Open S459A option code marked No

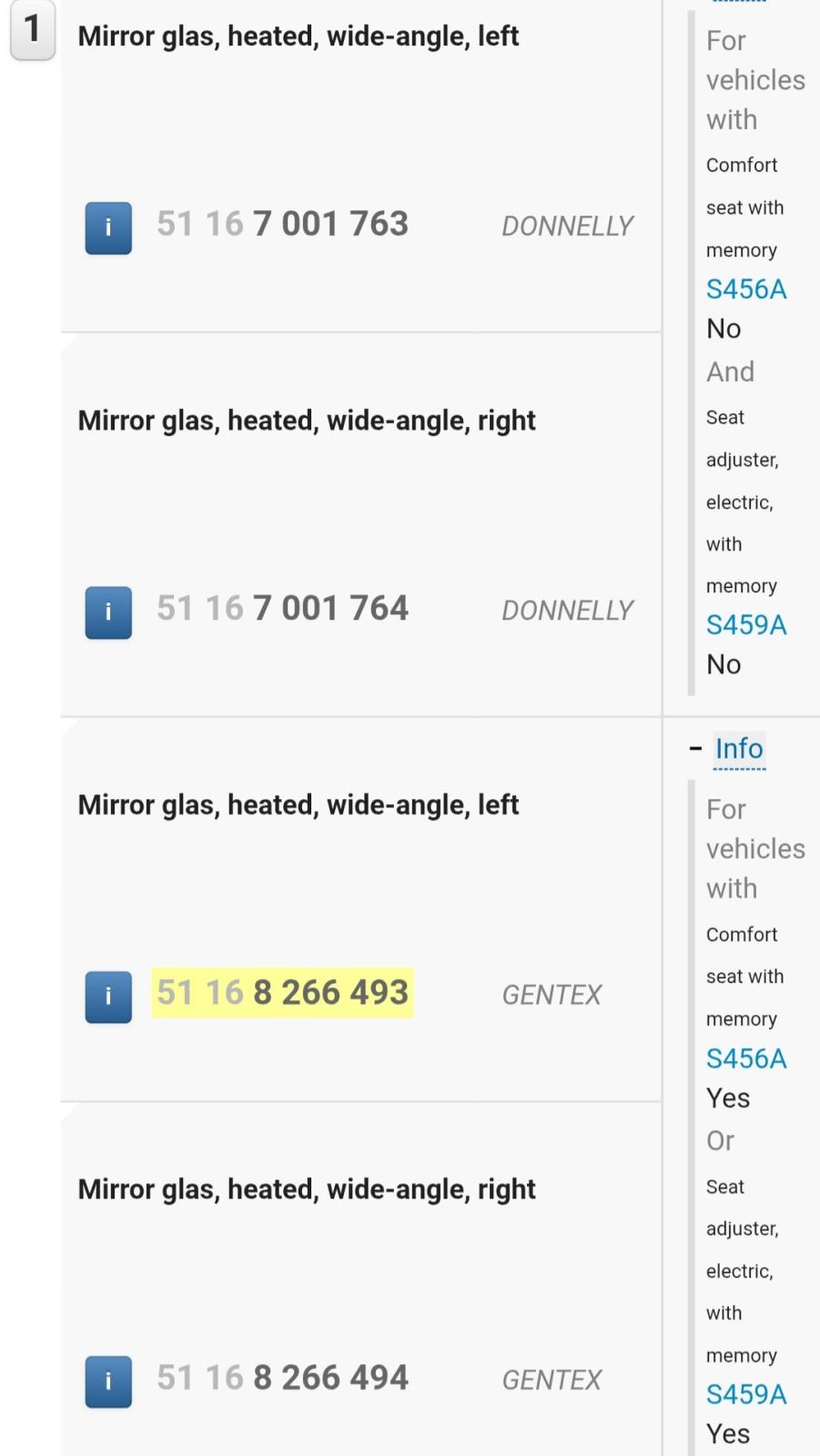tap(746, 625)
